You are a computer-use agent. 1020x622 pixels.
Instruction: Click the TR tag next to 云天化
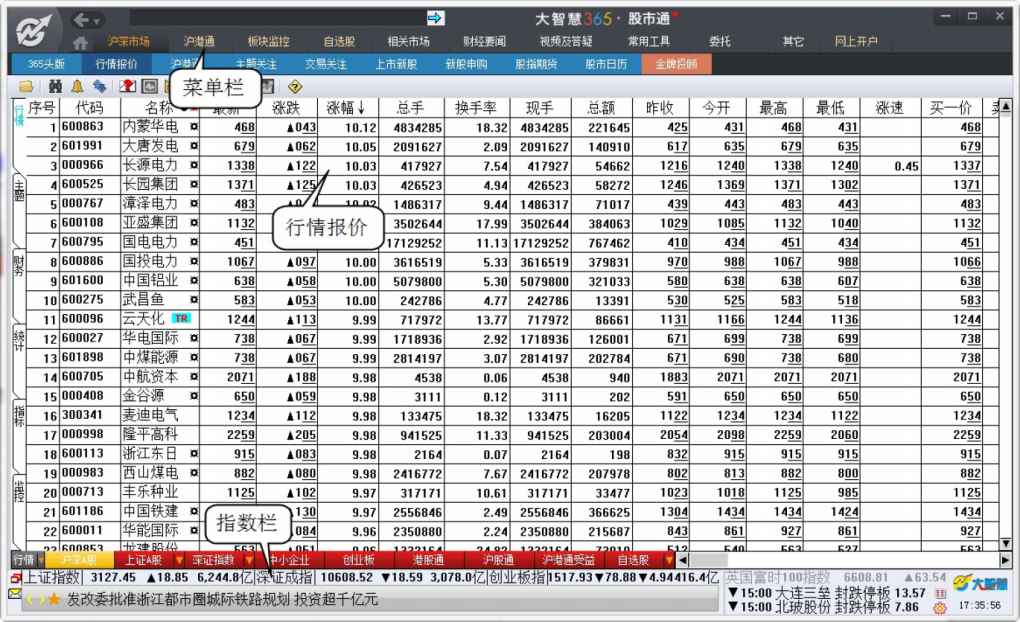coord(181,318)
